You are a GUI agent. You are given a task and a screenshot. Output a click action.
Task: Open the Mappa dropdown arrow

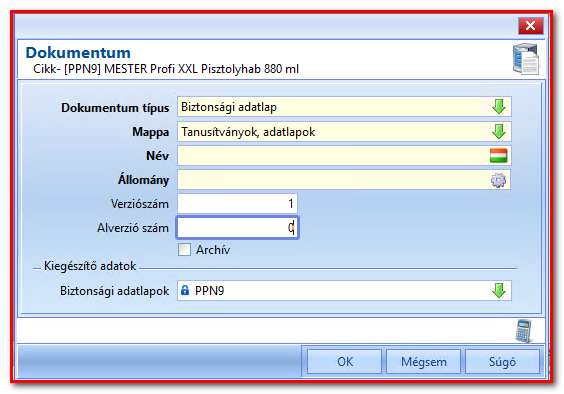(499, 131)
